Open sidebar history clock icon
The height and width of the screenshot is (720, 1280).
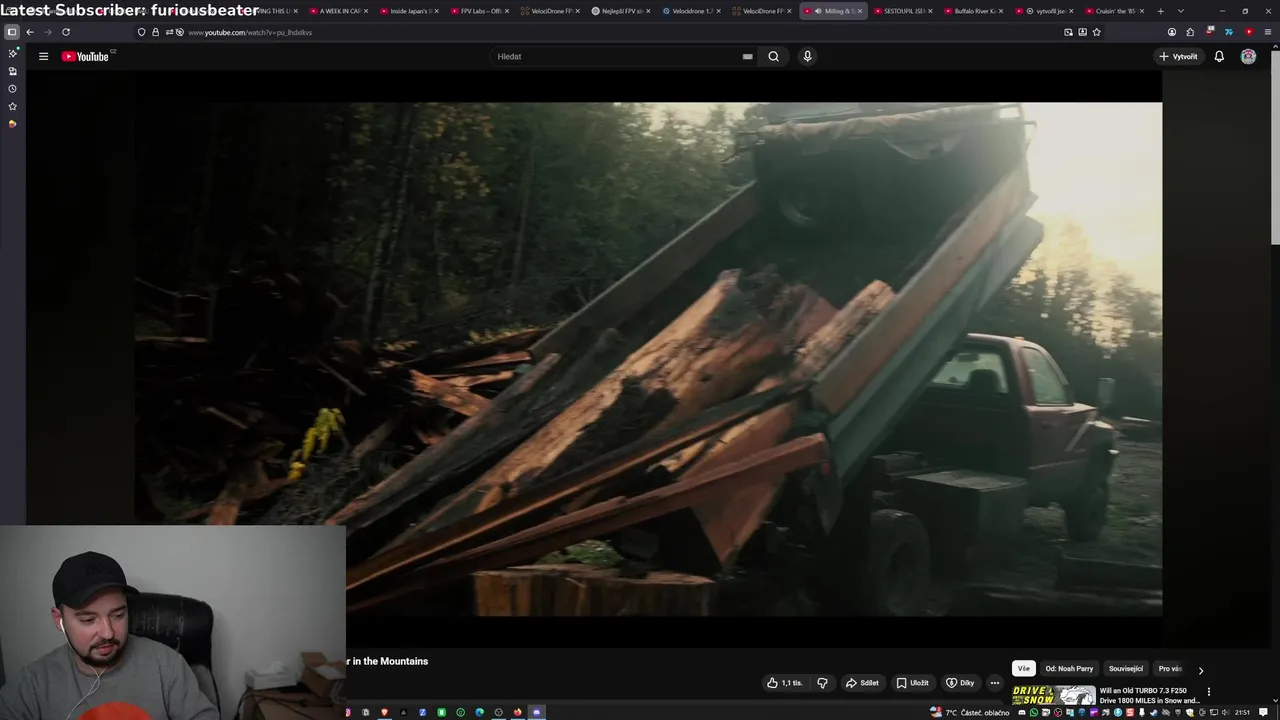[12, 88]
